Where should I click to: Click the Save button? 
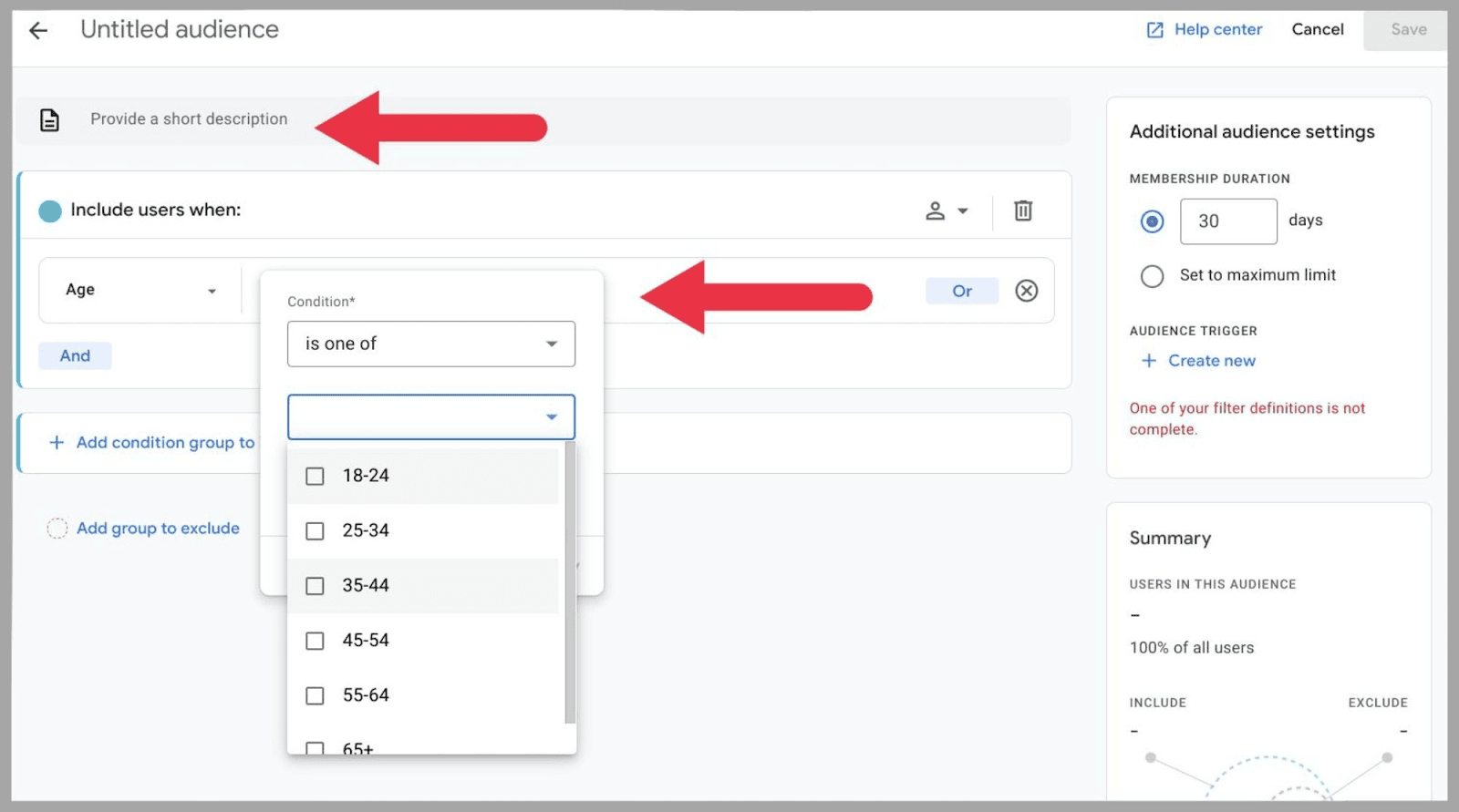[1408, 29]
